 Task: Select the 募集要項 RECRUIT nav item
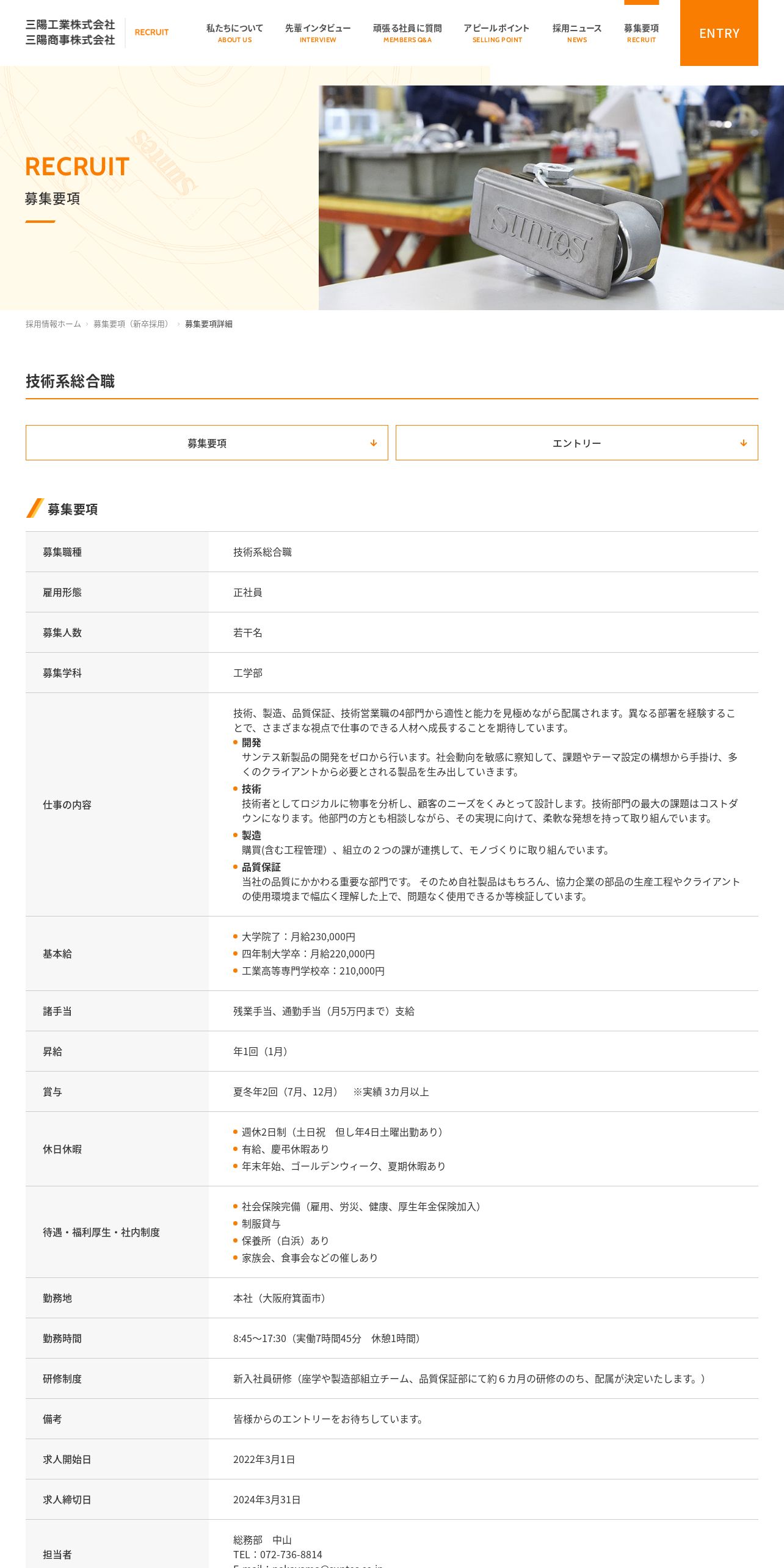pyautogui.click(x=641, y=33)
